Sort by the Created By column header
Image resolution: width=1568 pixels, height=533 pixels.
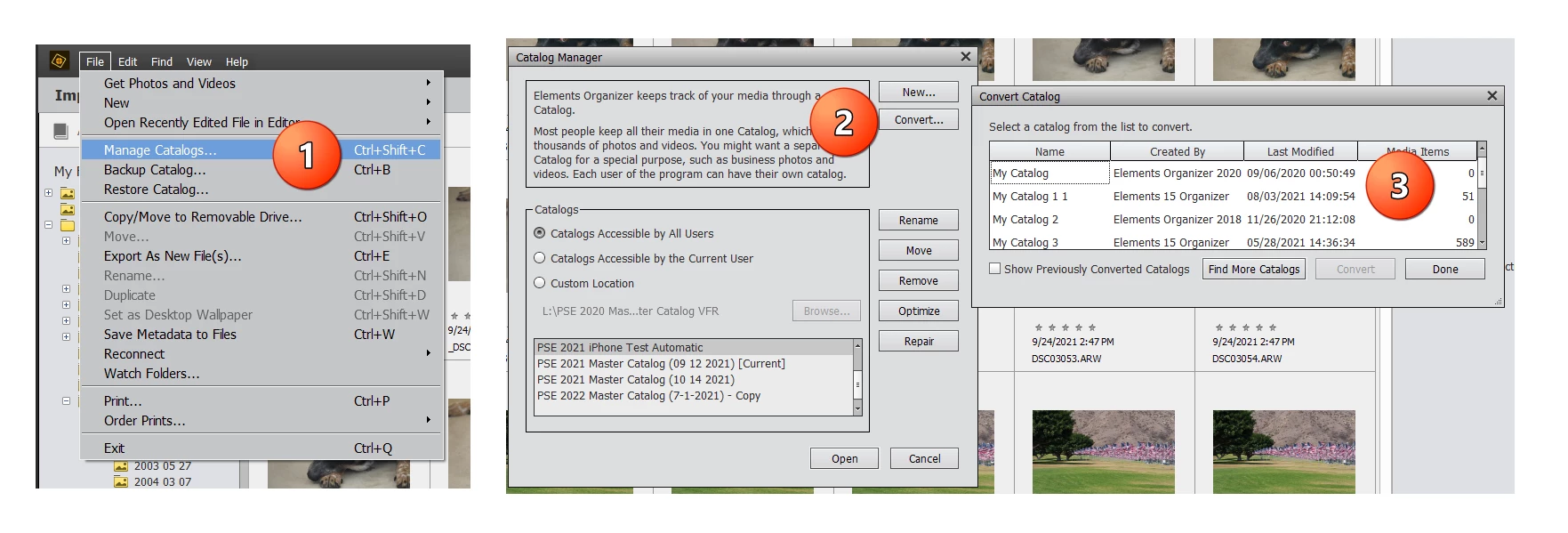(1177, 151)
